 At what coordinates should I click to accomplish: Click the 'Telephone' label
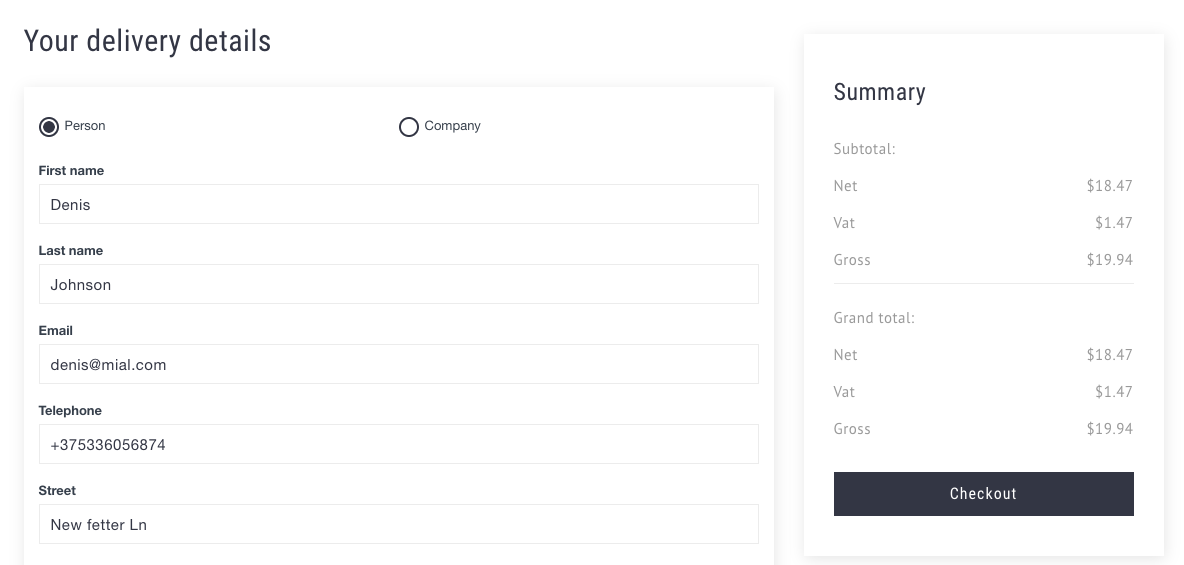point(70,411)
